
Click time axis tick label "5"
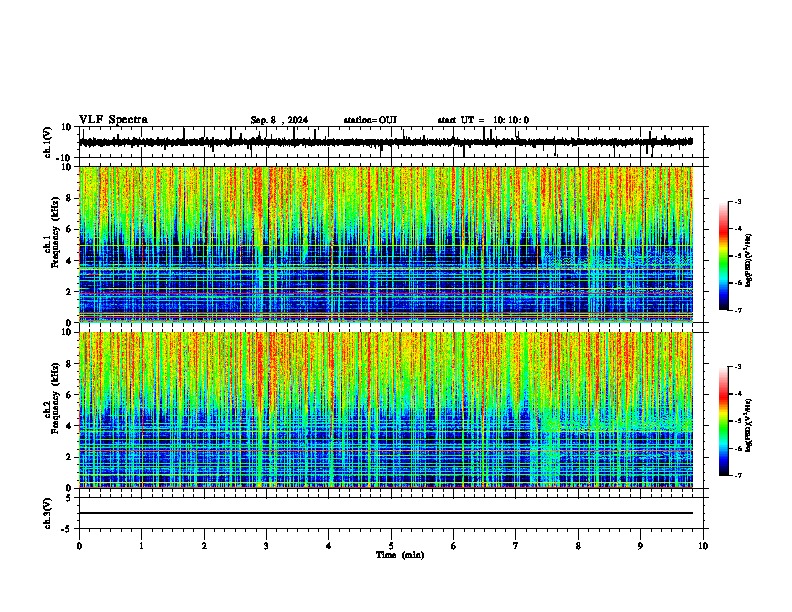(x=391, y=546)
